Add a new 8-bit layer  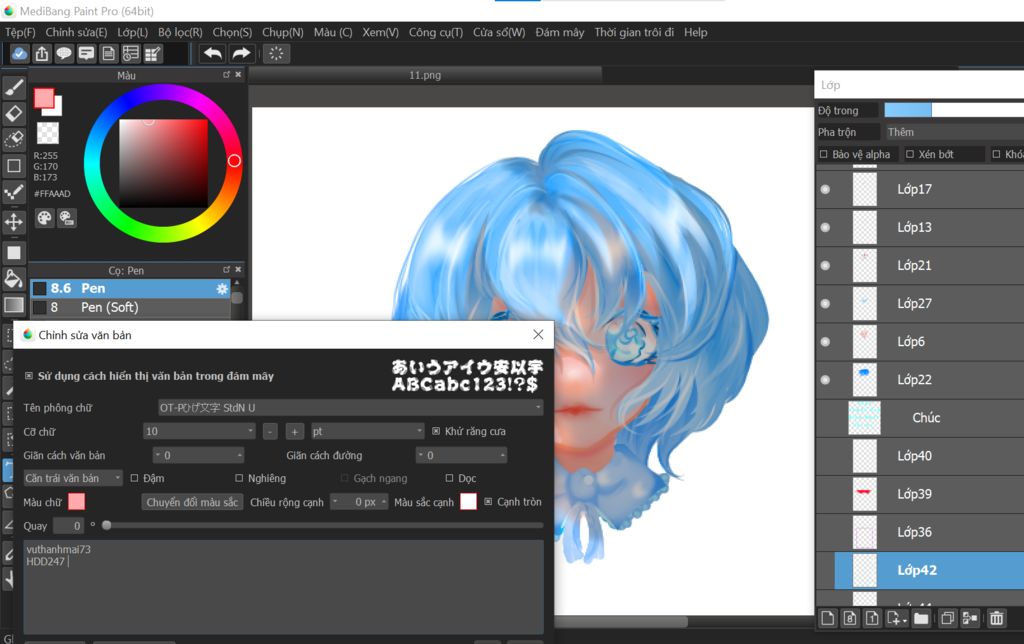click(x=850, y=618)
